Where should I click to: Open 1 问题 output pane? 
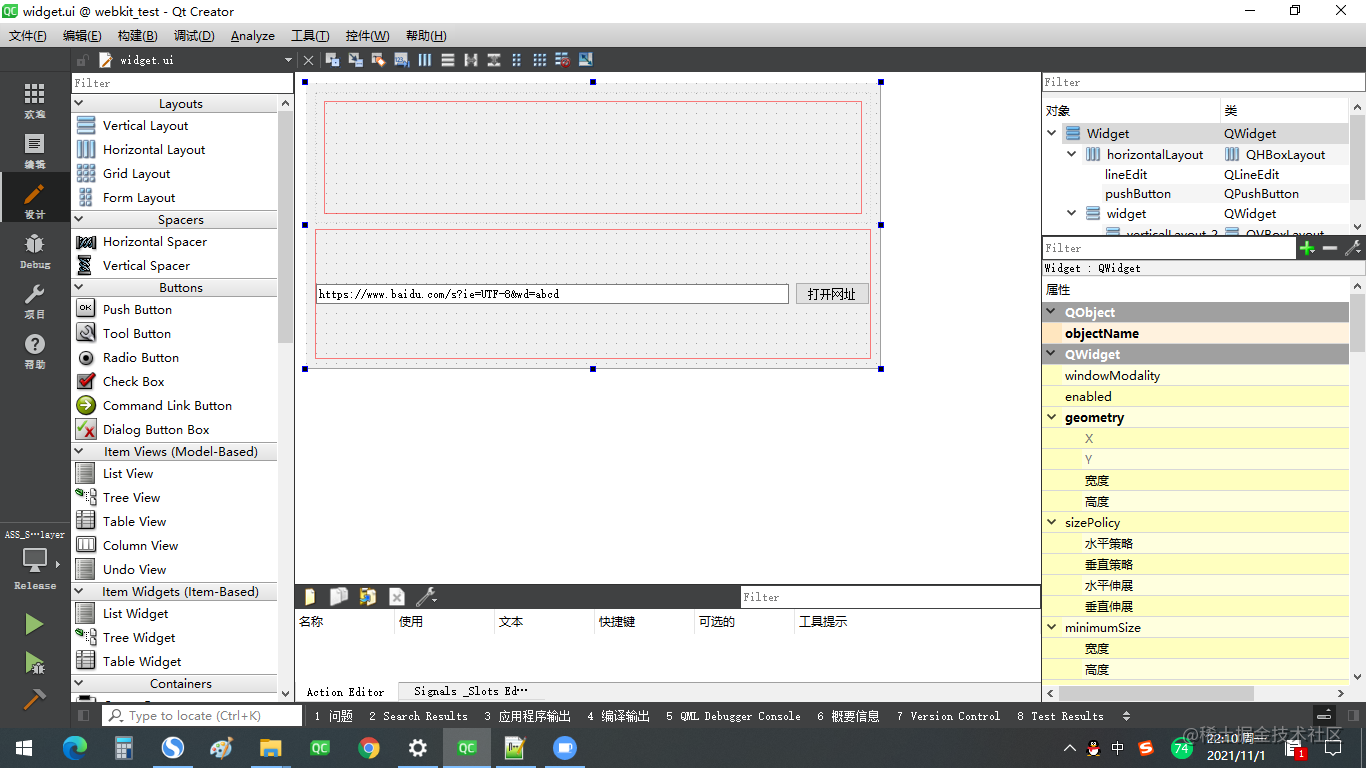(x=333, y=716)
